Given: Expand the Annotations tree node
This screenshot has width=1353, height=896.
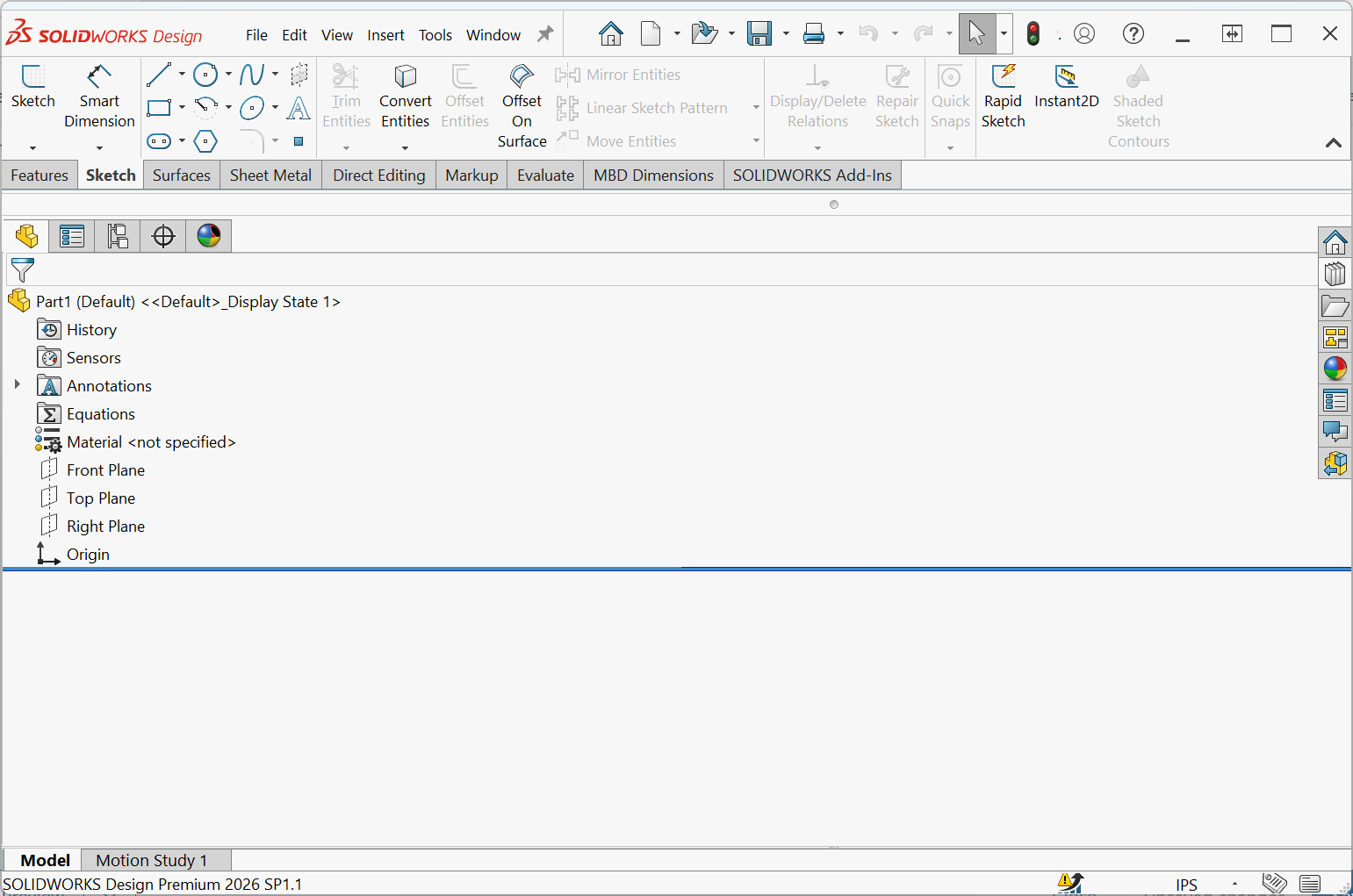Looking at the screenshot, I should tap(17, 384).
